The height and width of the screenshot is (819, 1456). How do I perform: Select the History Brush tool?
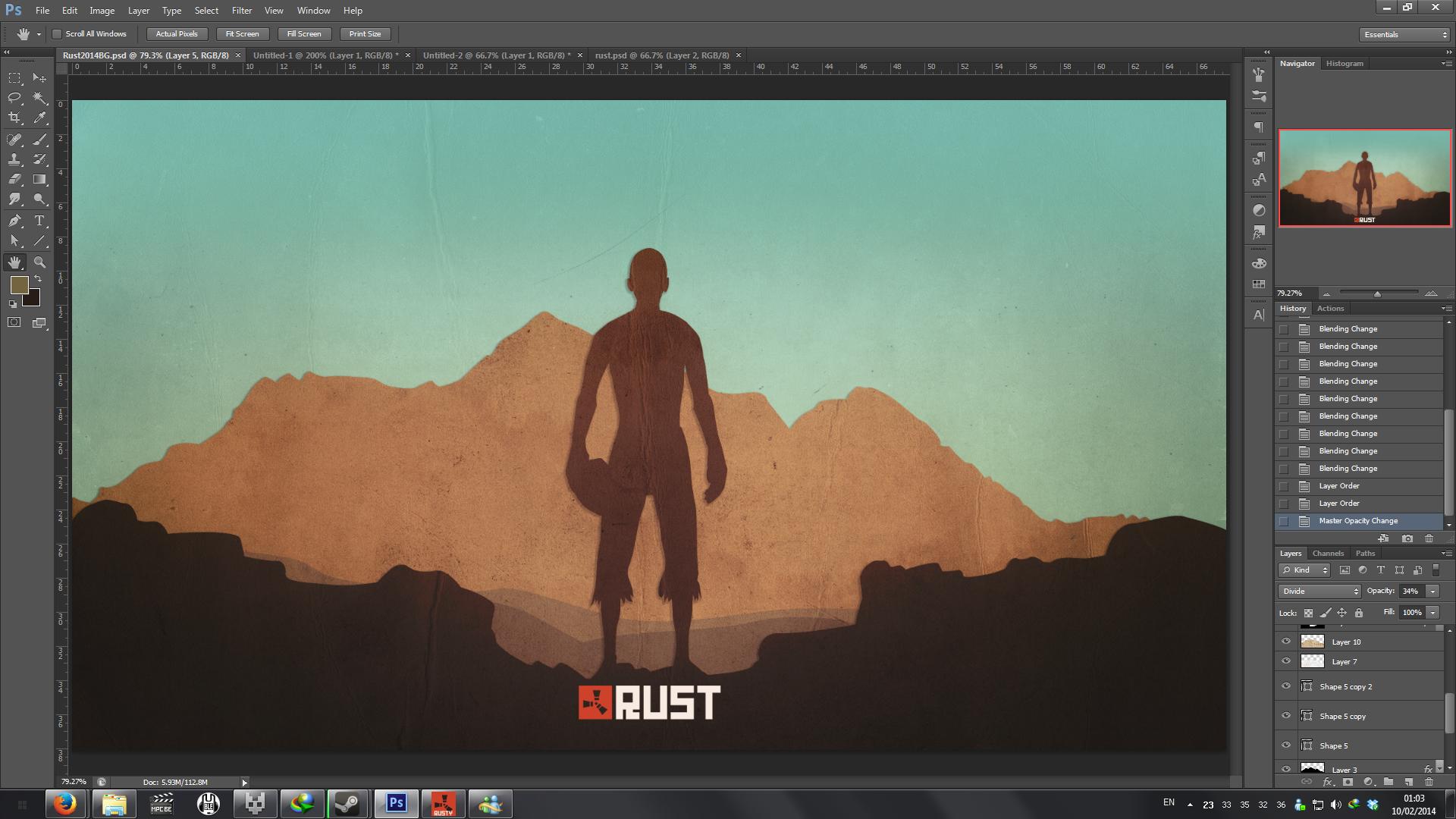click(x=39, y=159)
